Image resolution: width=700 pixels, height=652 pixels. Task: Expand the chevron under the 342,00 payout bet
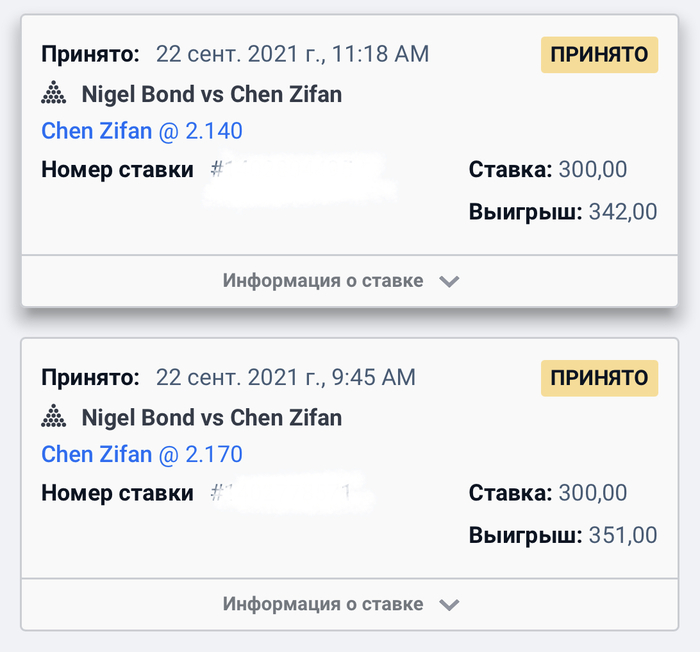pos(449,282)
